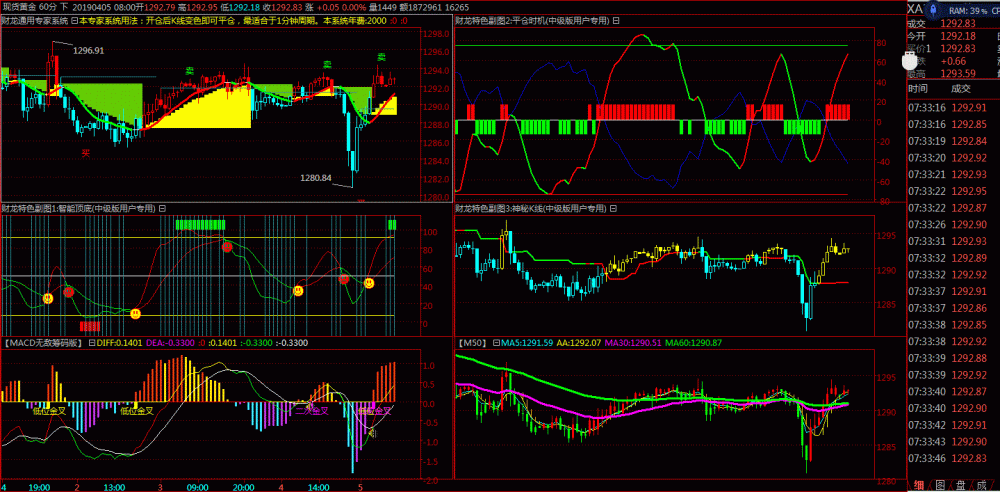Viewport: 1000px width, 492px height.
Task: Click the 09:00 time axis label
Action: 197,487
